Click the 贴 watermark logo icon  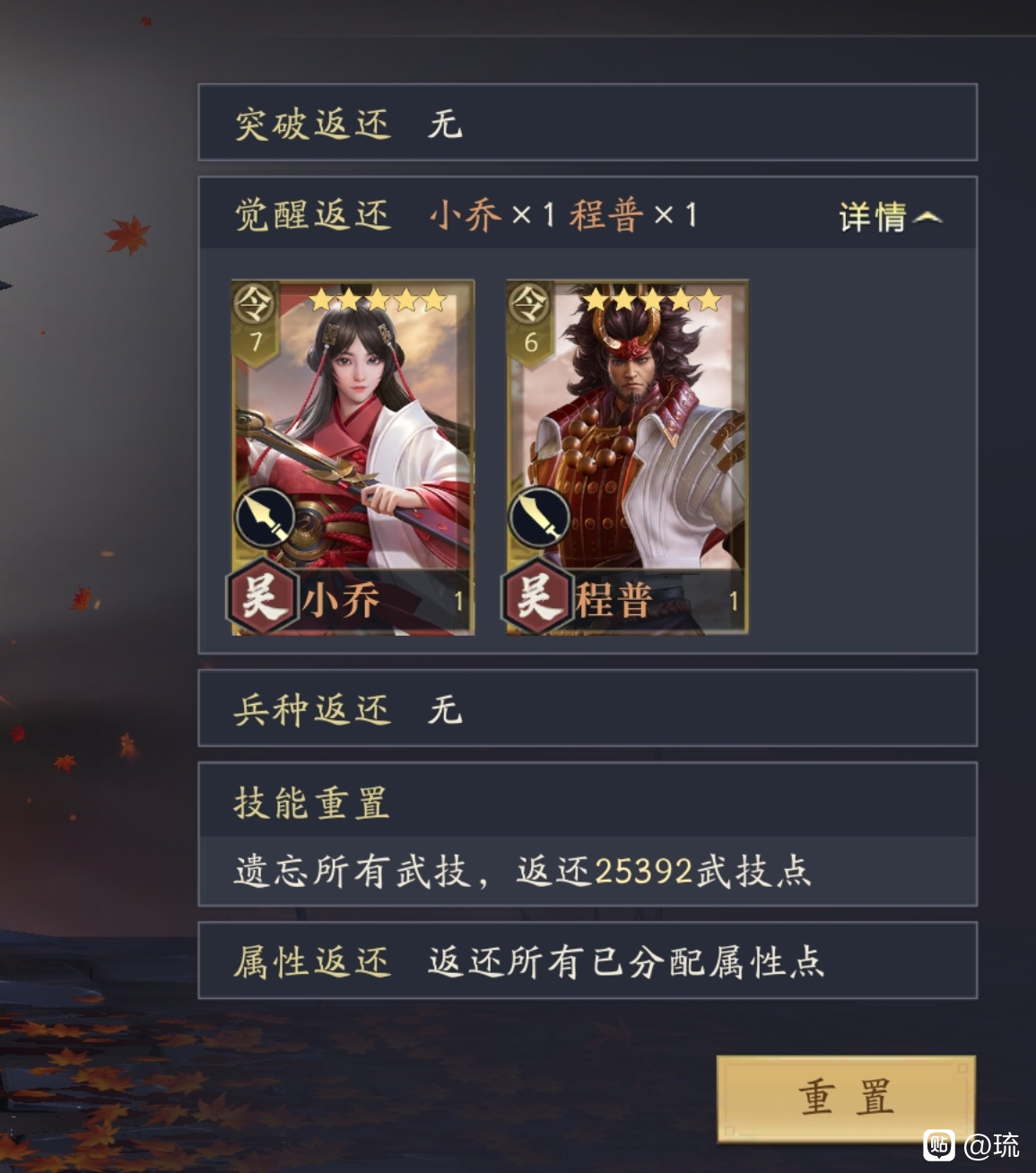(x=939, y=1144)
